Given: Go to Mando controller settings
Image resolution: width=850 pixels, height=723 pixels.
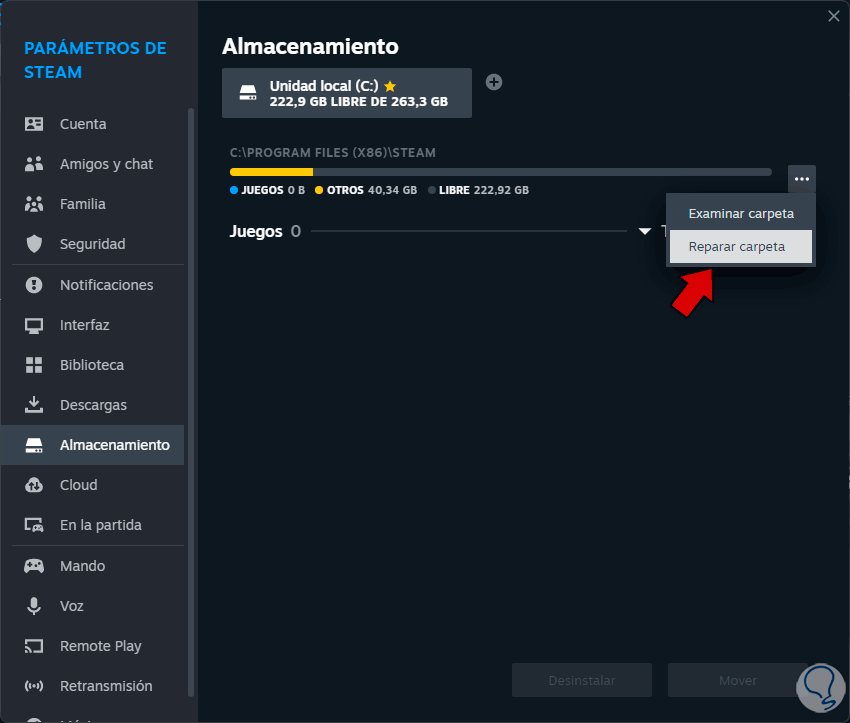Looking at the screenshot, I should pyautogui.click(x=93, y=566).
